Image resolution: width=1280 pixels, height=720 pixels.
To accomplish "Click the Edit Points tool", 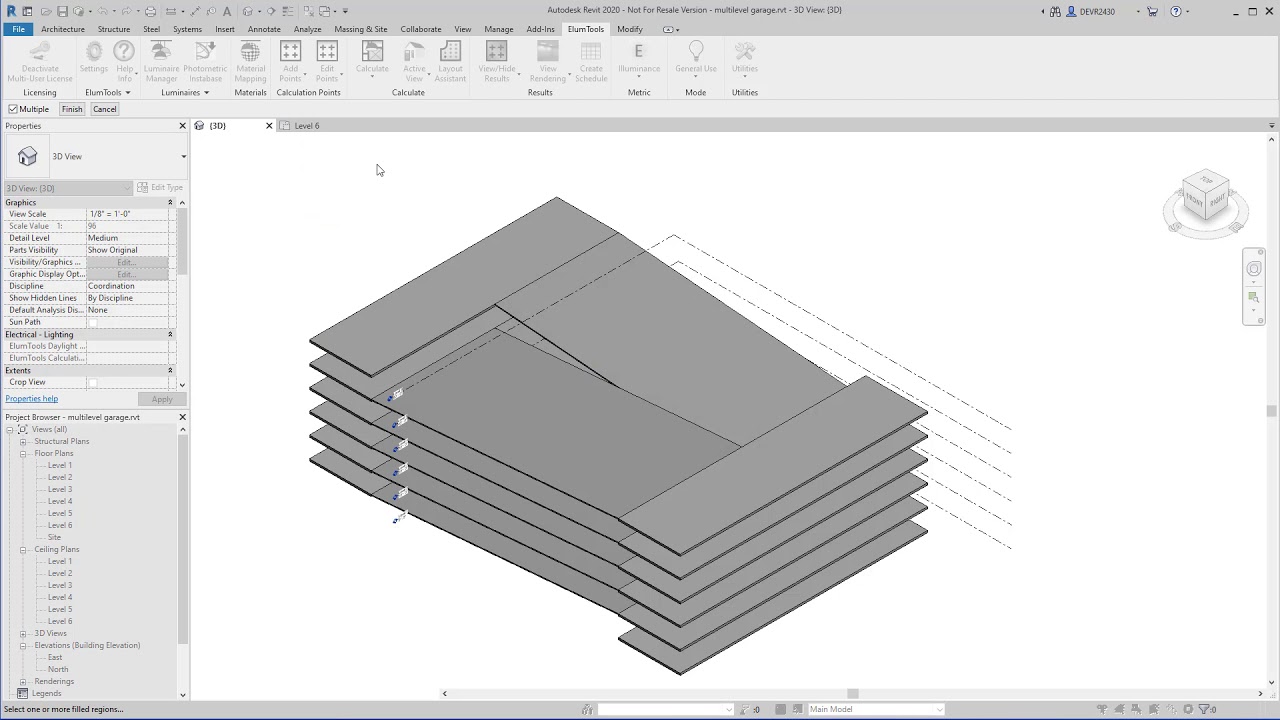I will click(x=327, y=62).
